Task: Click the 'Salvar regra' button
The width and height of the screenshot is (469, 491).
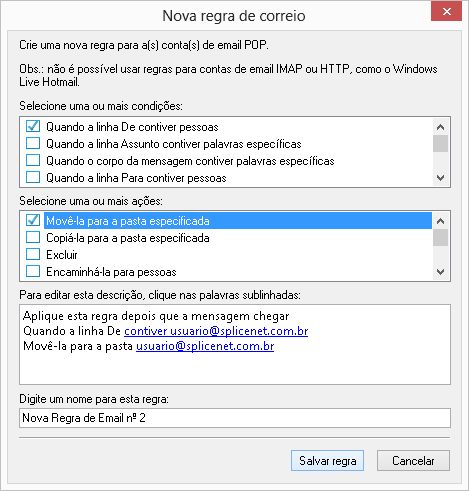Action: (327, 461)
